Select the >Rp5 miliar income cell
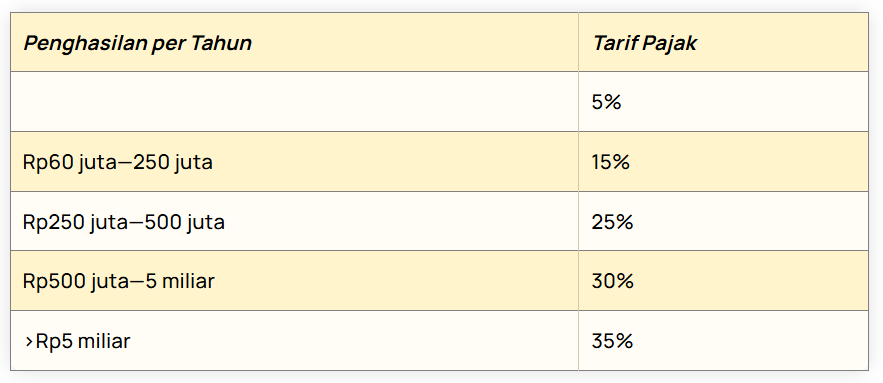 coord(294,341)
